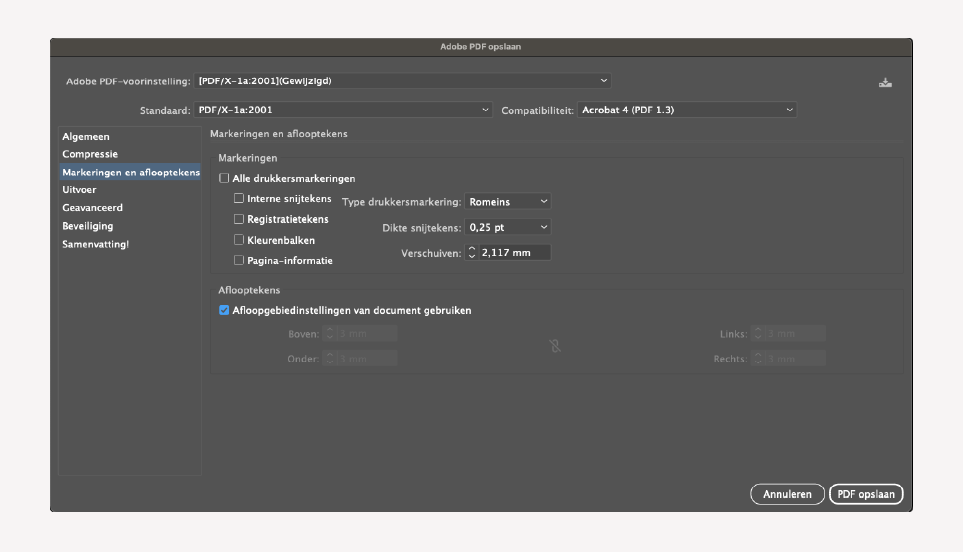Check the Registratietekens option
The image size is (963, 552).
coord(239,219)
